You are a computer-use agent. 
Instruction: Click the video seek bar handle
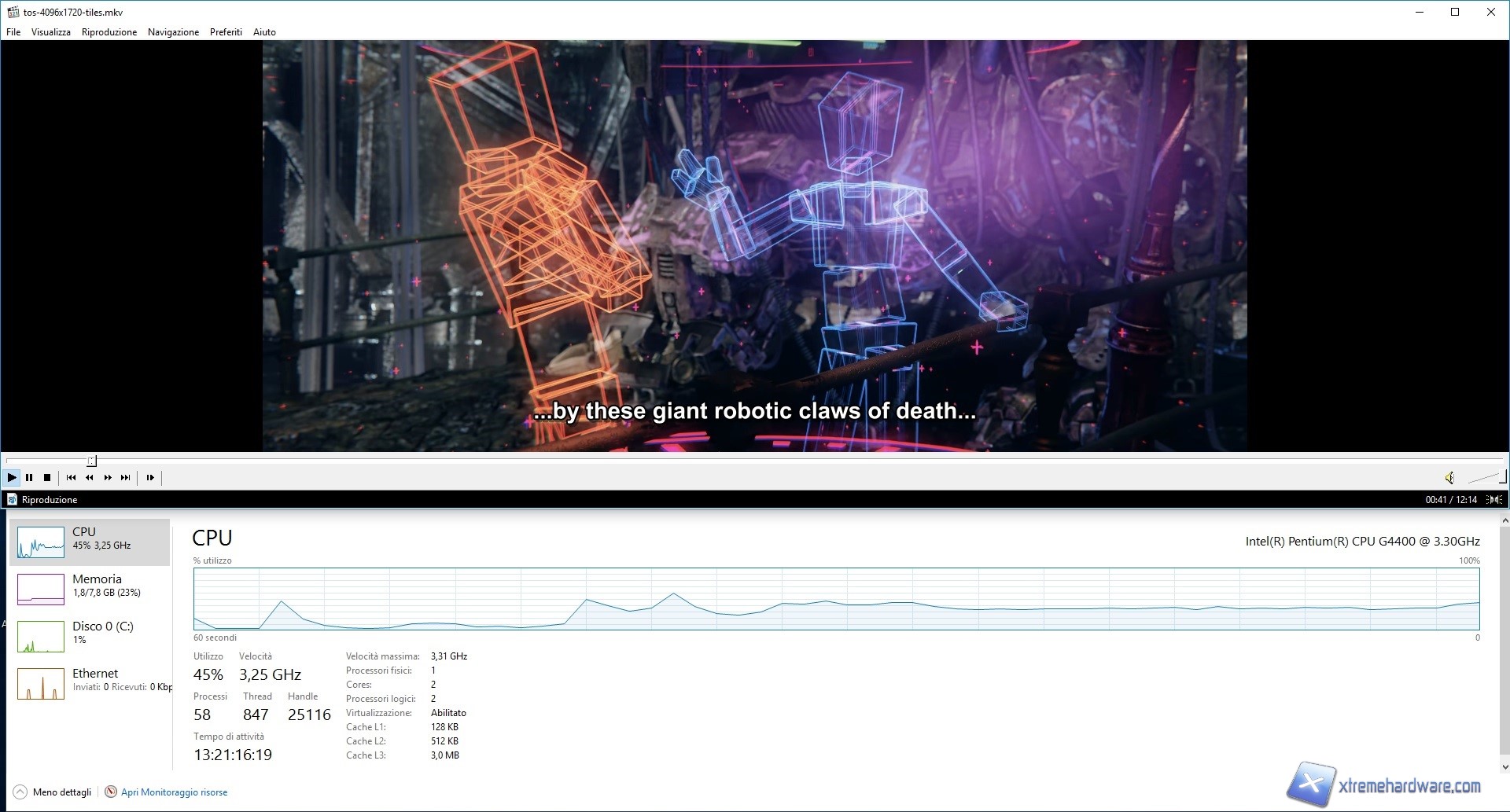(92, 461)
